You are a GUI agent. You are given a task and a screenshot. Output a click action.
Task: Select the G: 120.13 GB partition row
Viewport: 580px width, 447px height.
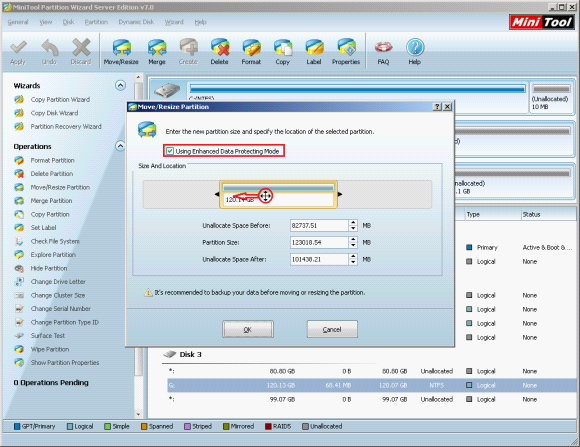coord(371,385)
